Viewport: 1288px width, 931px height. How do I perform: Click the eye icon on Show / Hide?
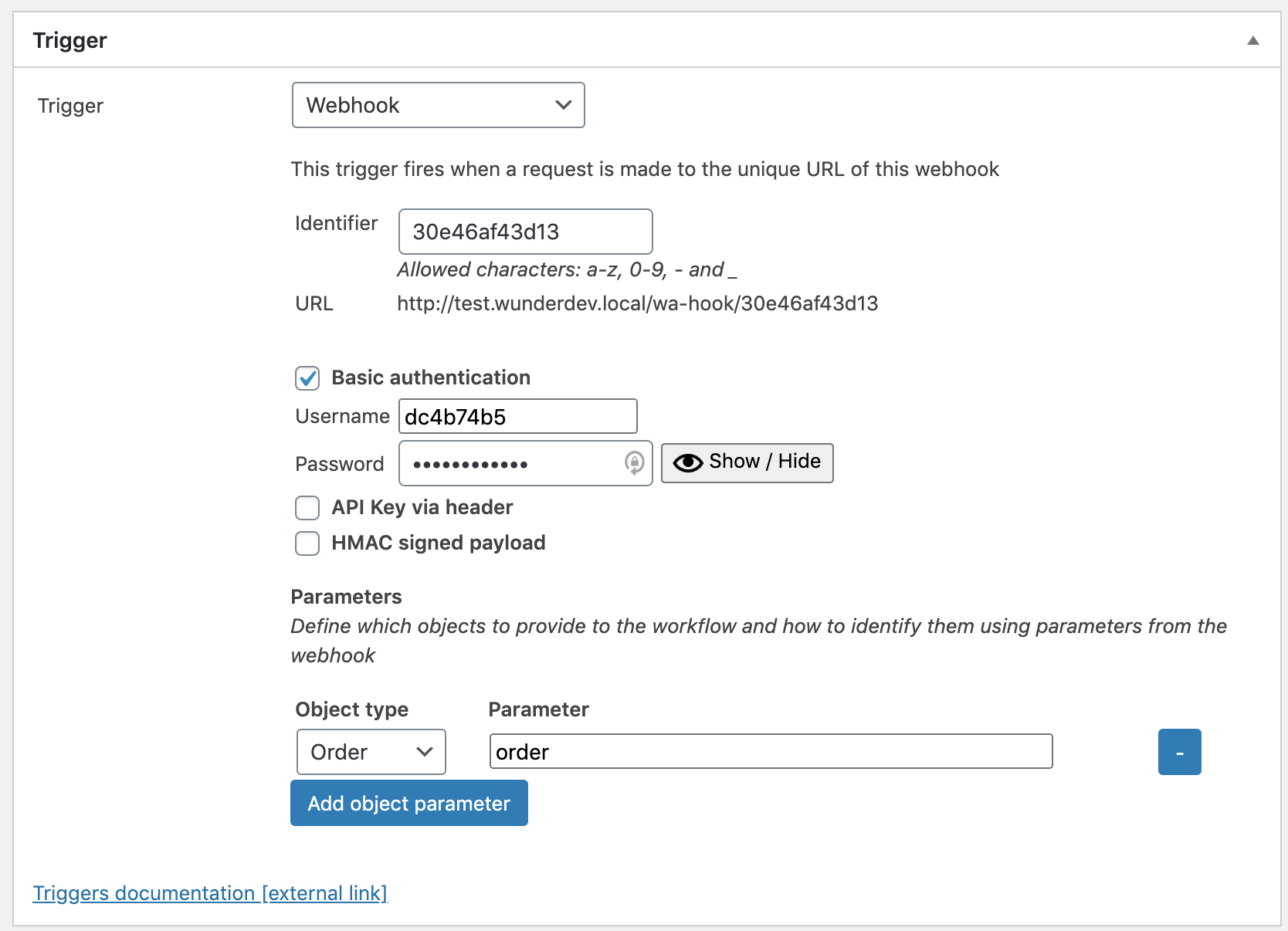687,462
